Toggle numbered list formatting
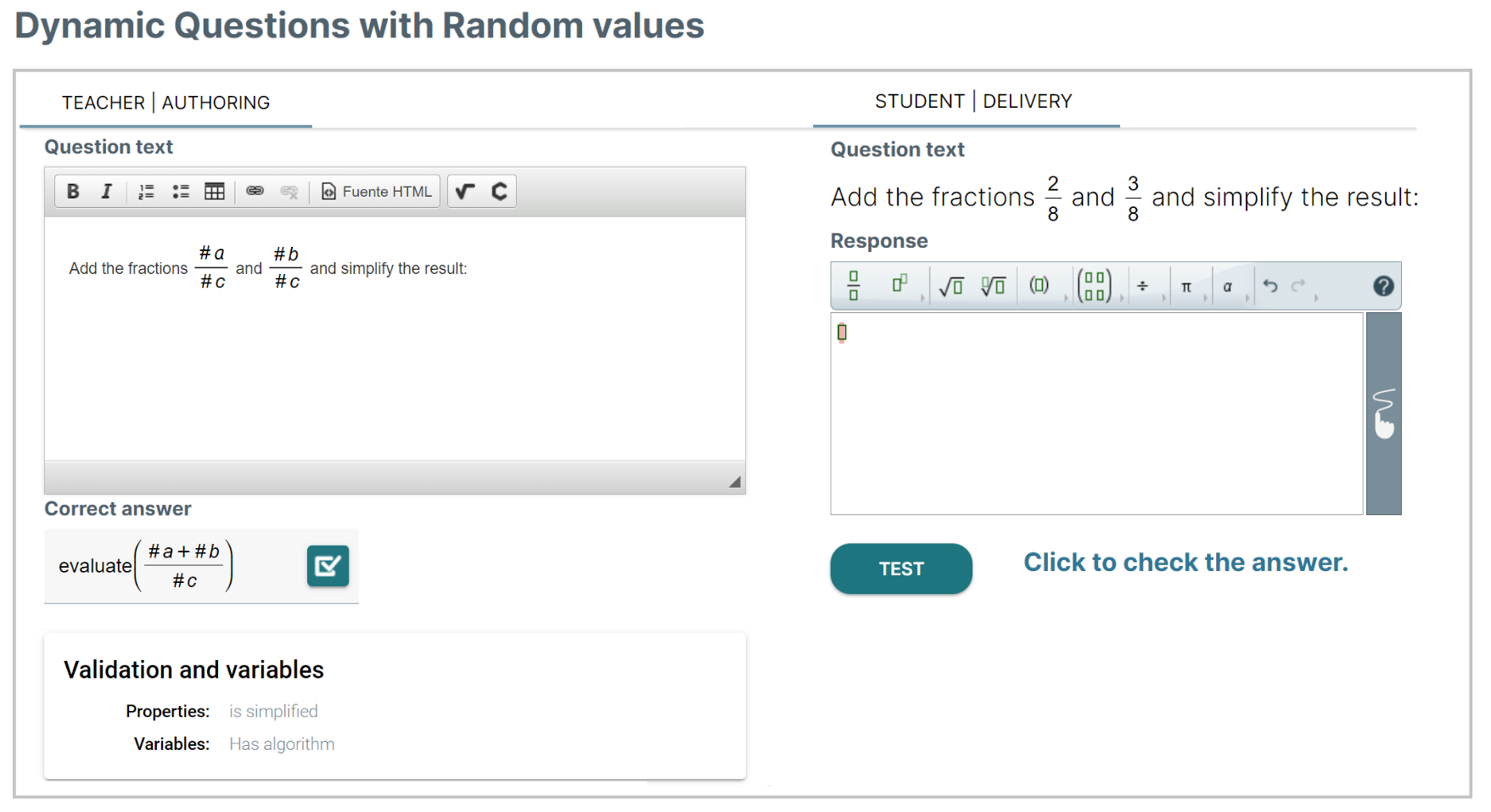 tap(146, 192)
